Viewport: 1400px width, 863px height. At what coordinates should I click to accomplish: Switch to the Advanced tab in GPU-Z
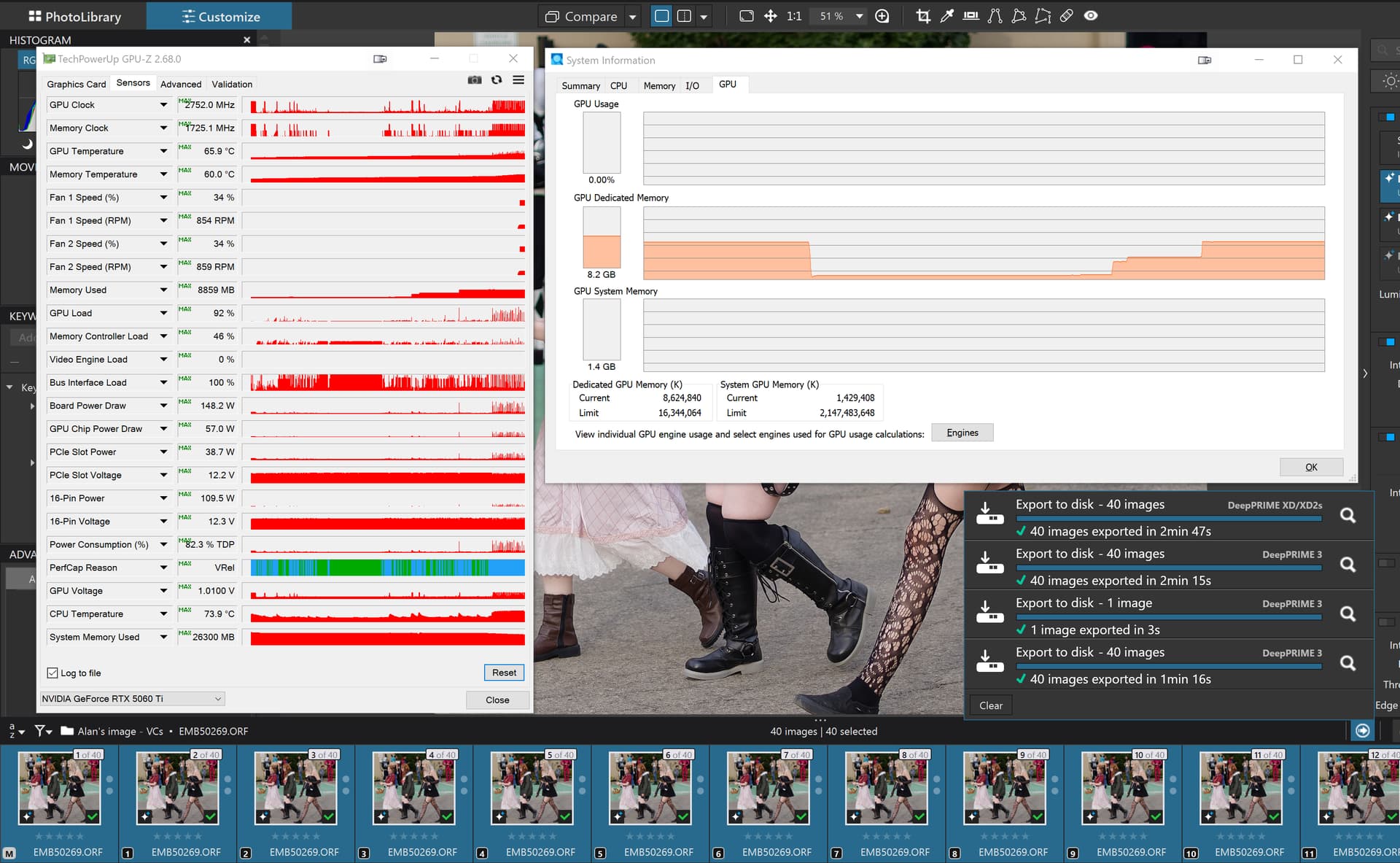181,84
